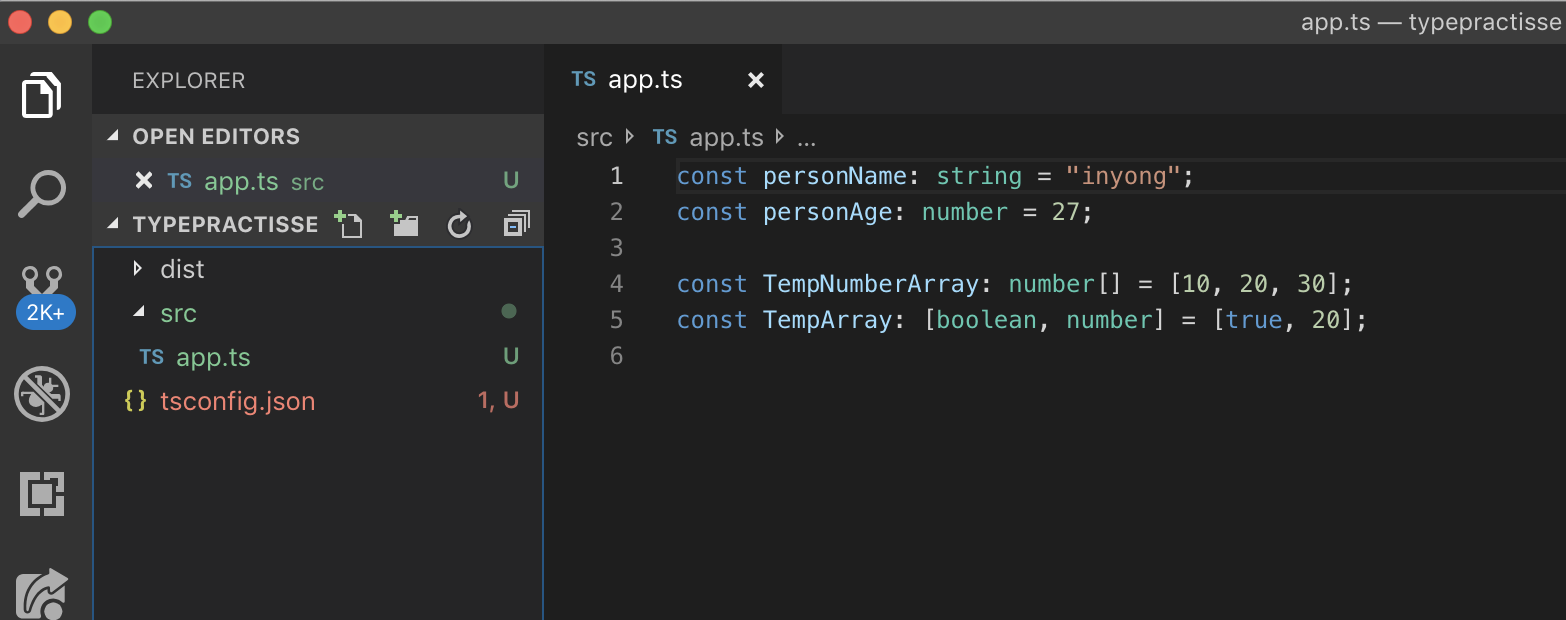
Task: Close the app.ts editor tab
Action: (x=756, y=80)
